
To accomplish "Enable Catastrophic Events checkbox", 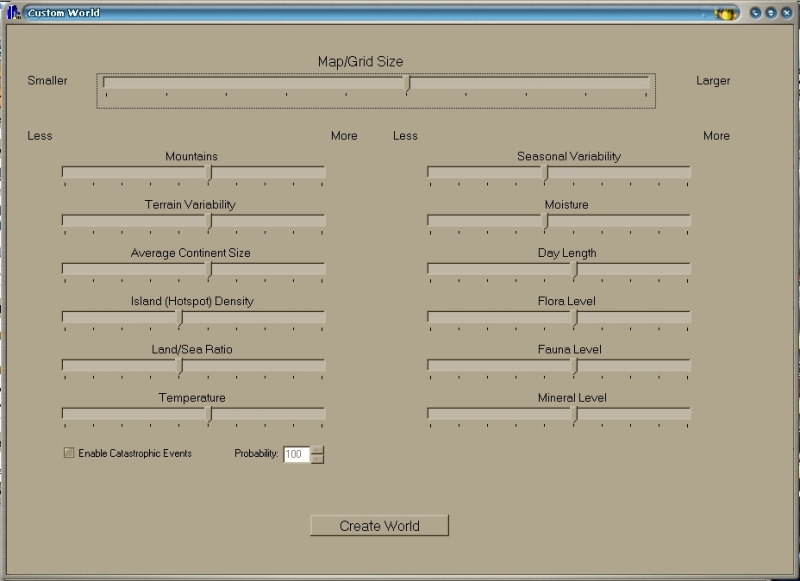I will pyautogui.click(x=69, y=453).
